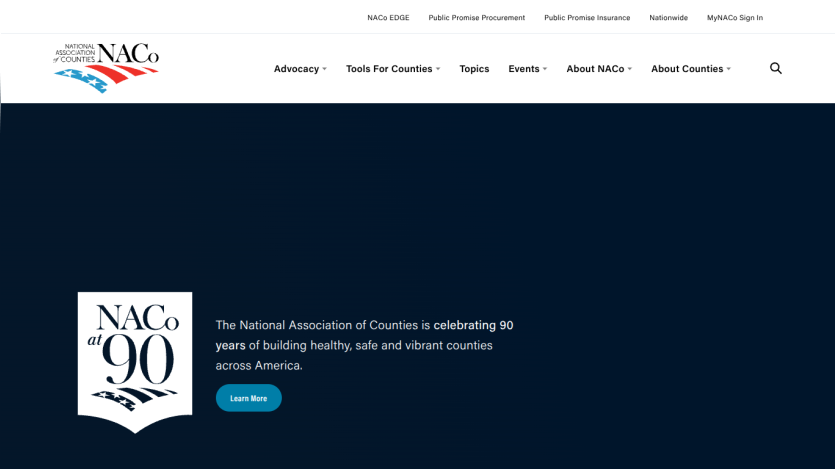
Task: Go to MyNACo Sign In
Action: [735, 18]
